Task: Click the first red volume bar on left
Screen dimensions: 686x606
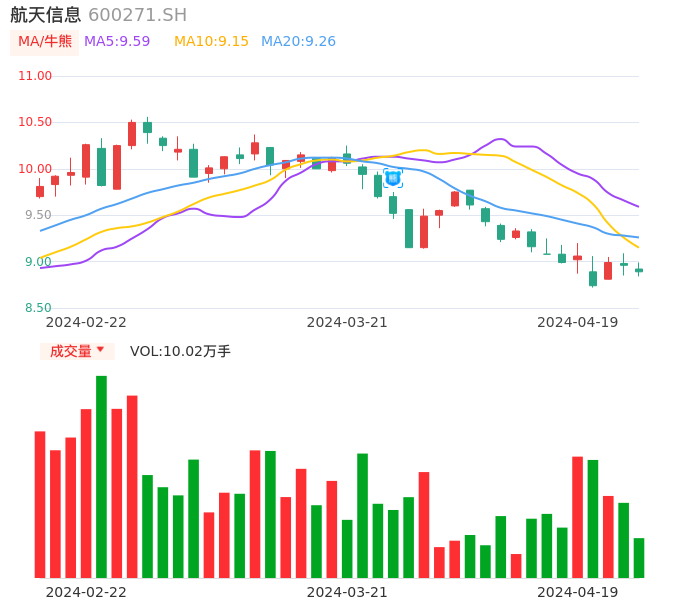Action: [x=40, y=504]
